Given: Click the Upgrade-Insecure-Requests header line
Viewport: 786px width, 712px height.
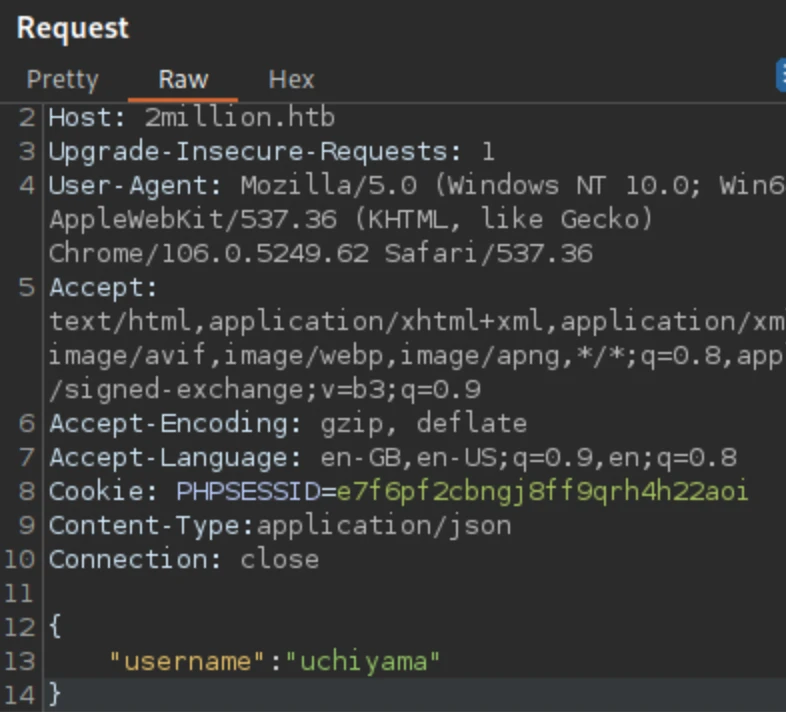Looking at the screenshot, I should [272, 152].
